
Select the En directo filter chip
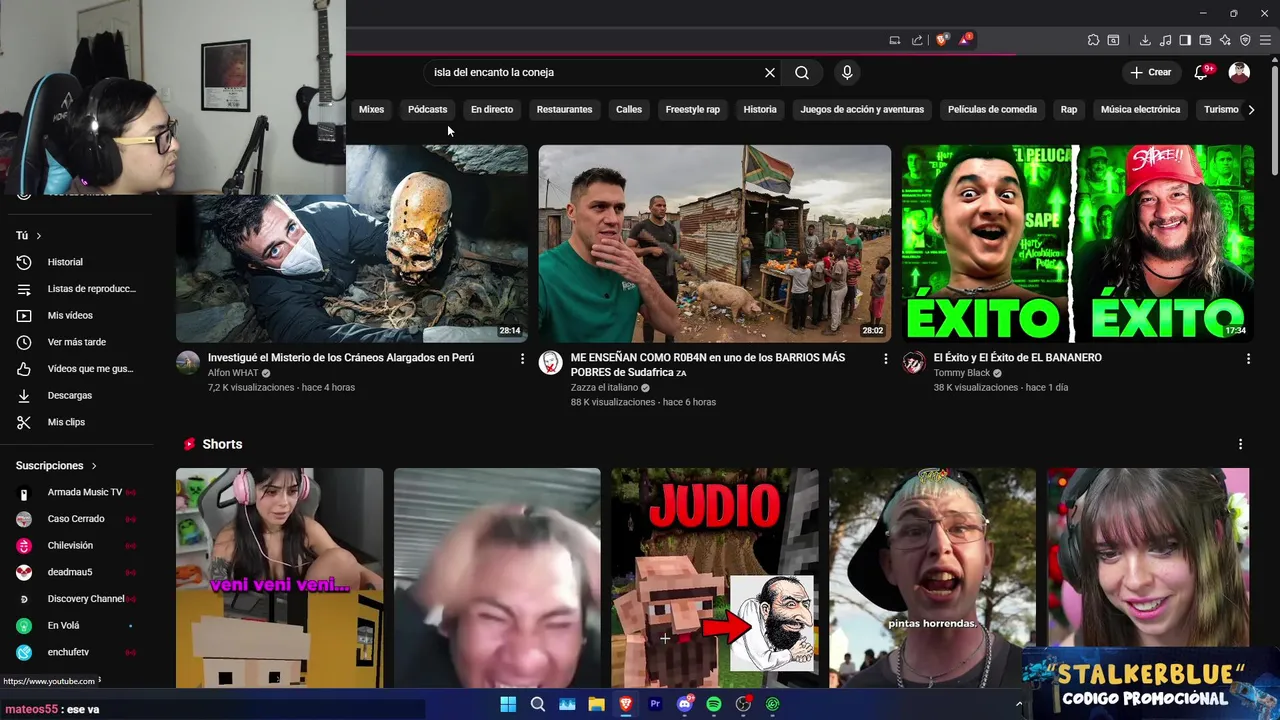[x=492, y=110]
